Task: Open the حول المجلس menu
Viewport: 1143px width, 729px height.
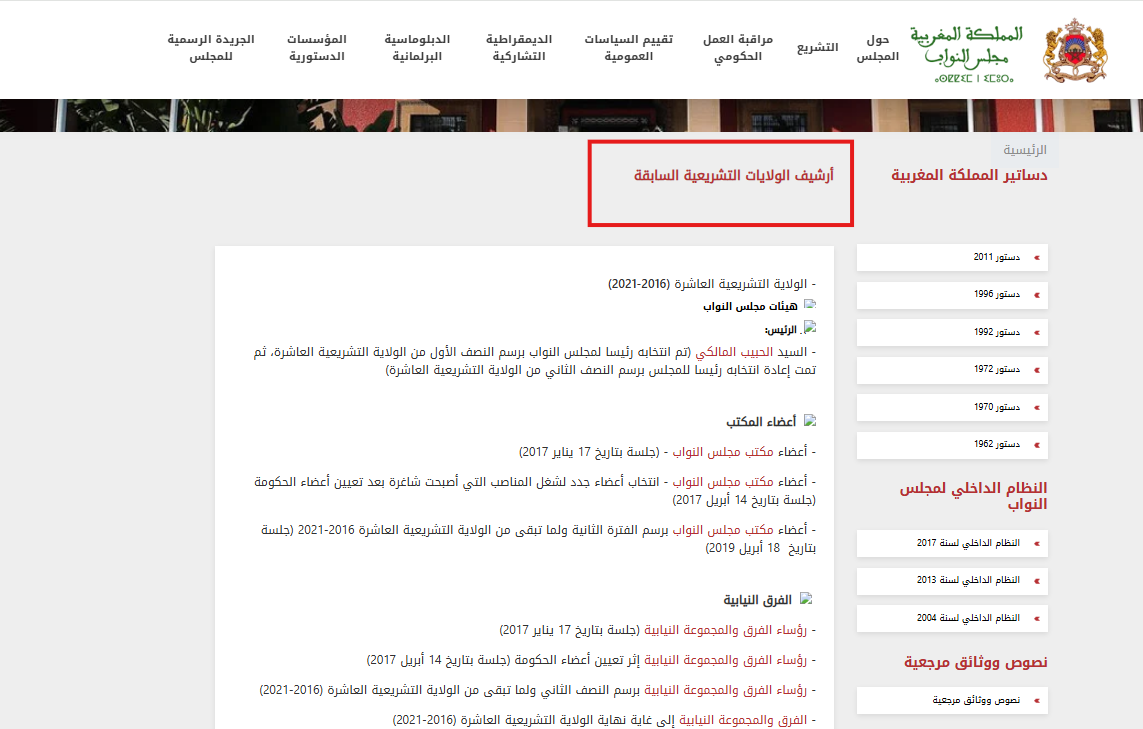Action: [878, 47]
